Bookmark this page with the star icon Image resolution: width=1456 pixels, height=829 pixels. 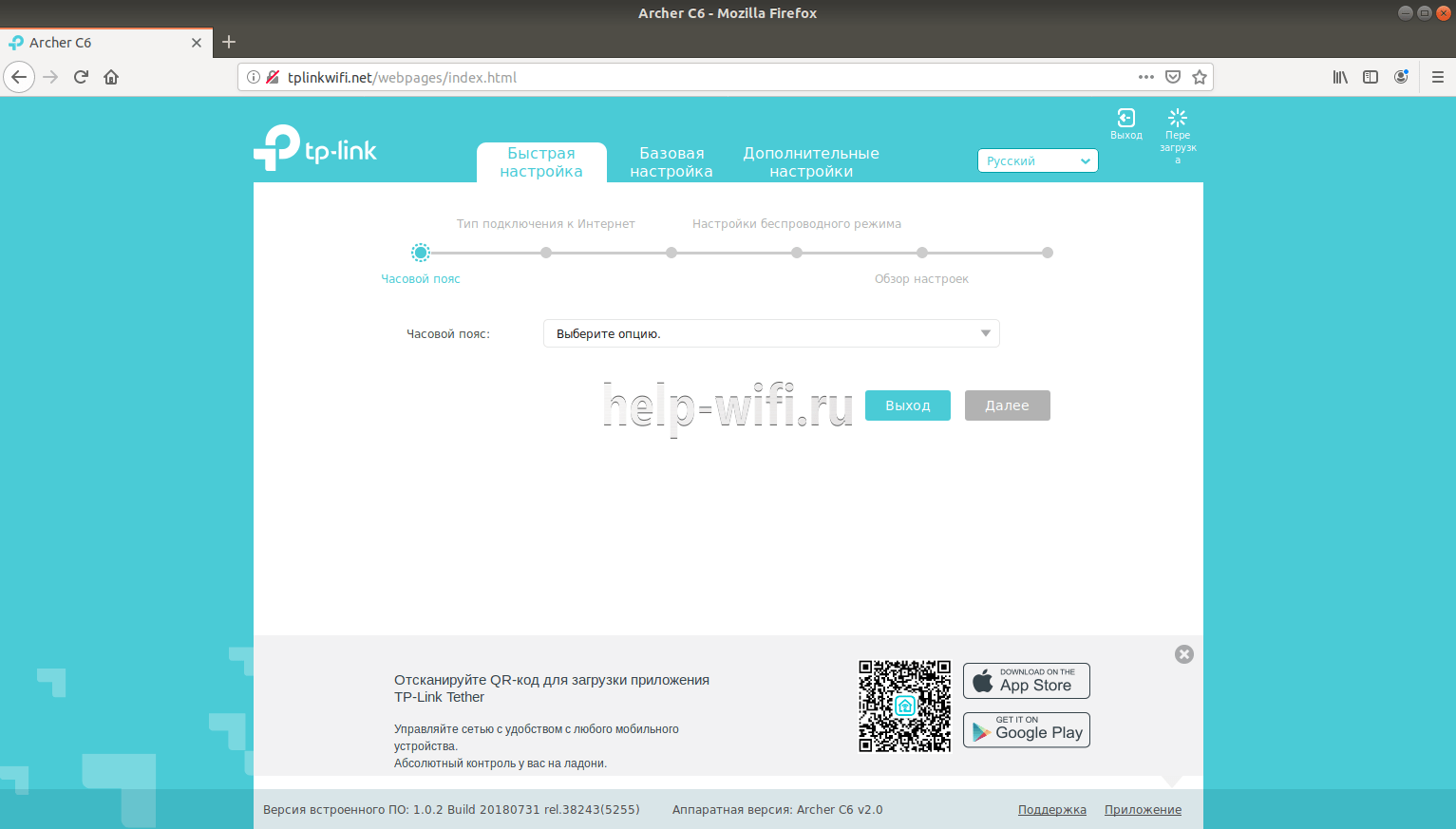tap(1200, 77)
